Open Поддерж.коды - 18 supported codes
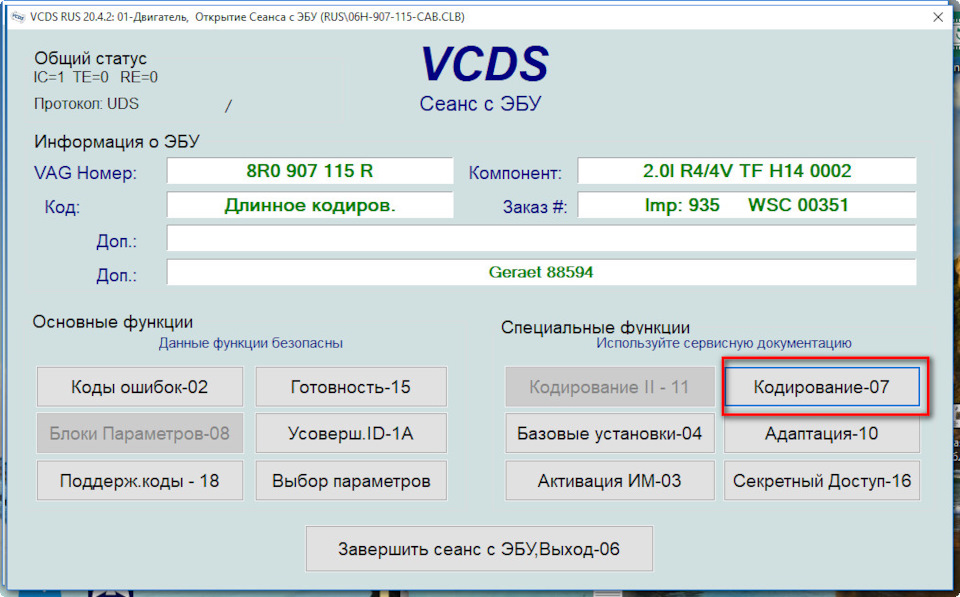 (139, 480)
